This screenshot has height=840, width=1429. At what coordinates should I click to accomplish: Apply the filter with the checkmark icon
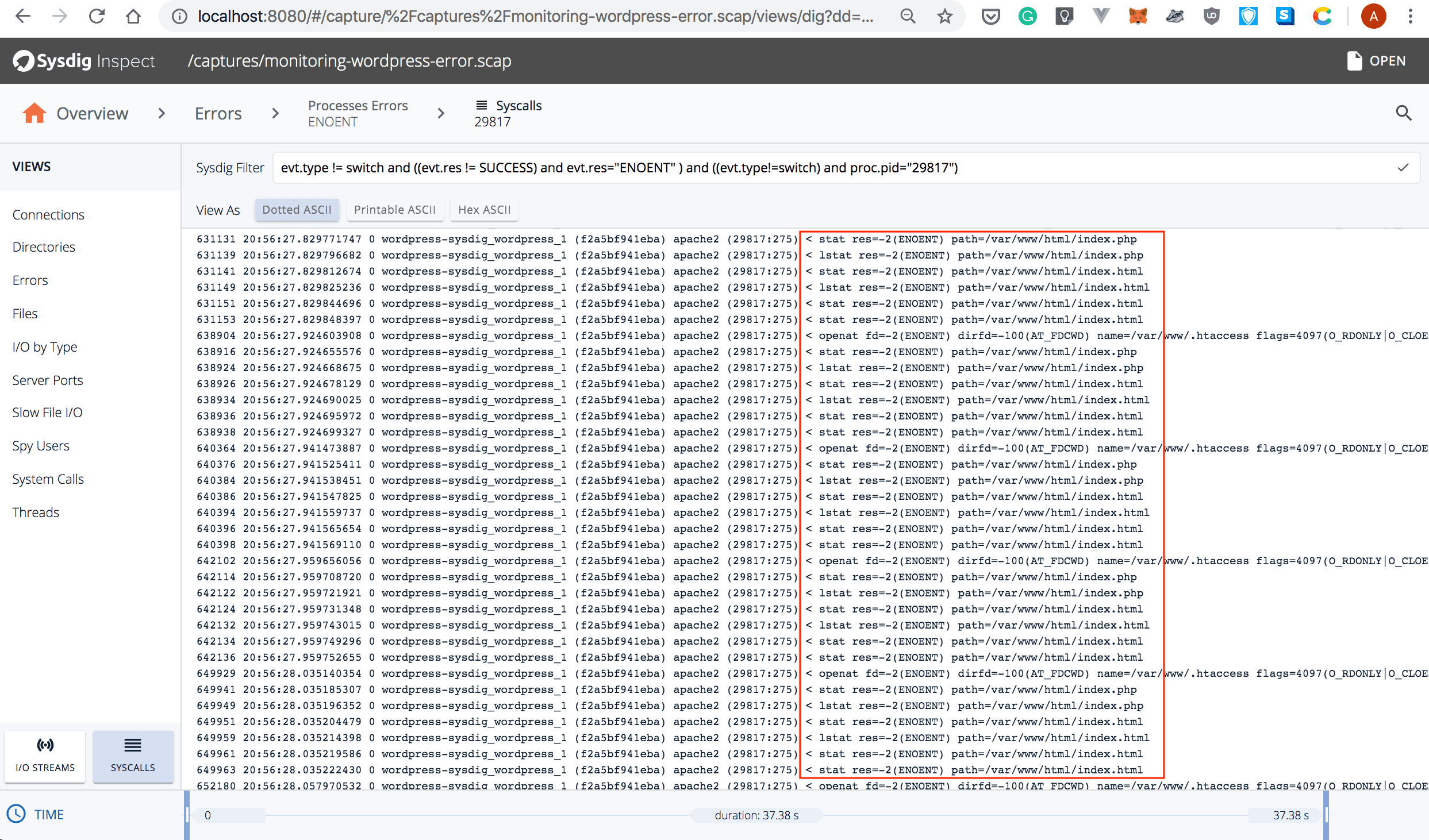coord(1403,168)
